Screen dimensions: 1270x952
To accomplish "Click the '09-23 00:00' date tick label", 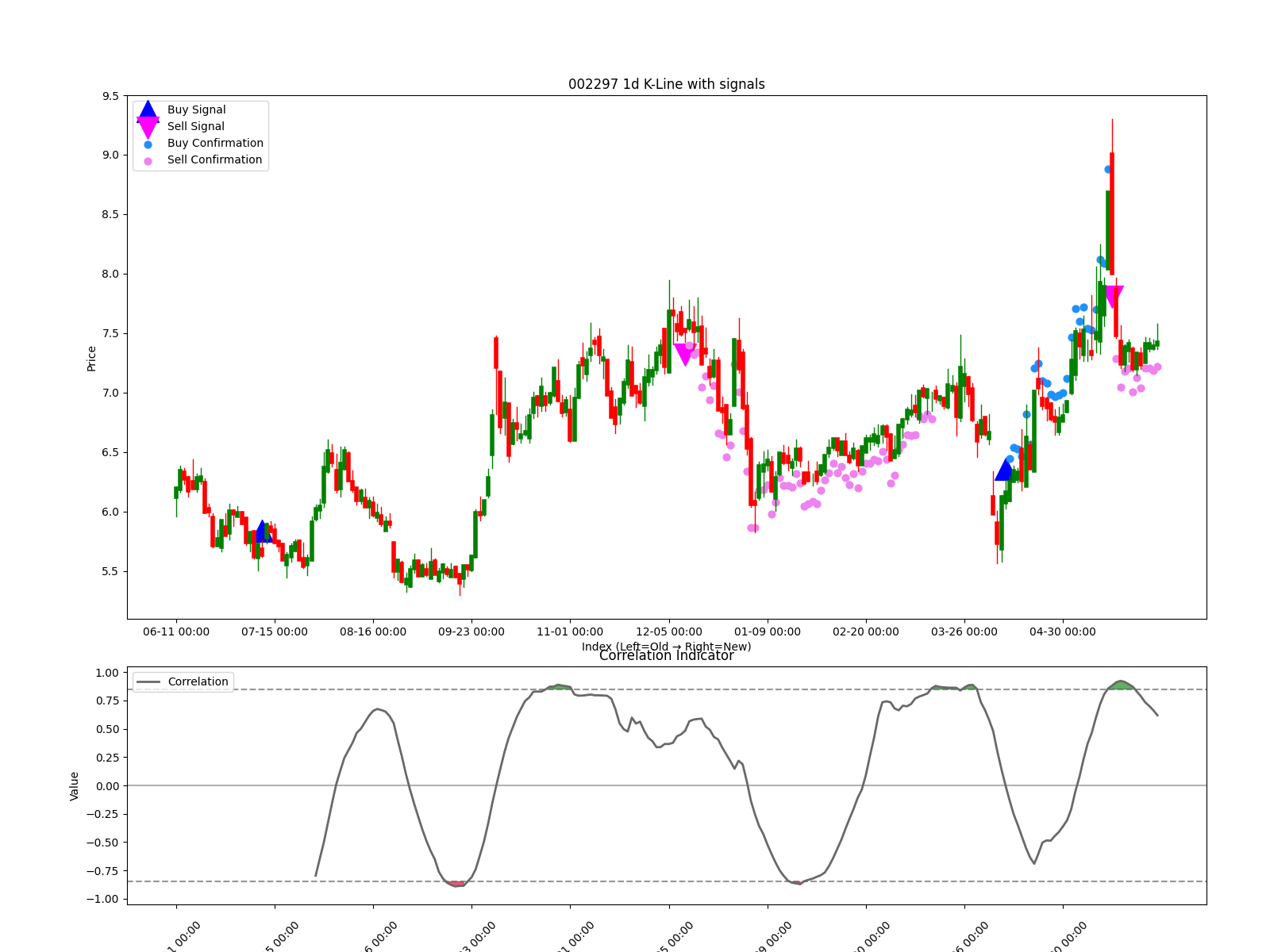I will pos(471,632).
